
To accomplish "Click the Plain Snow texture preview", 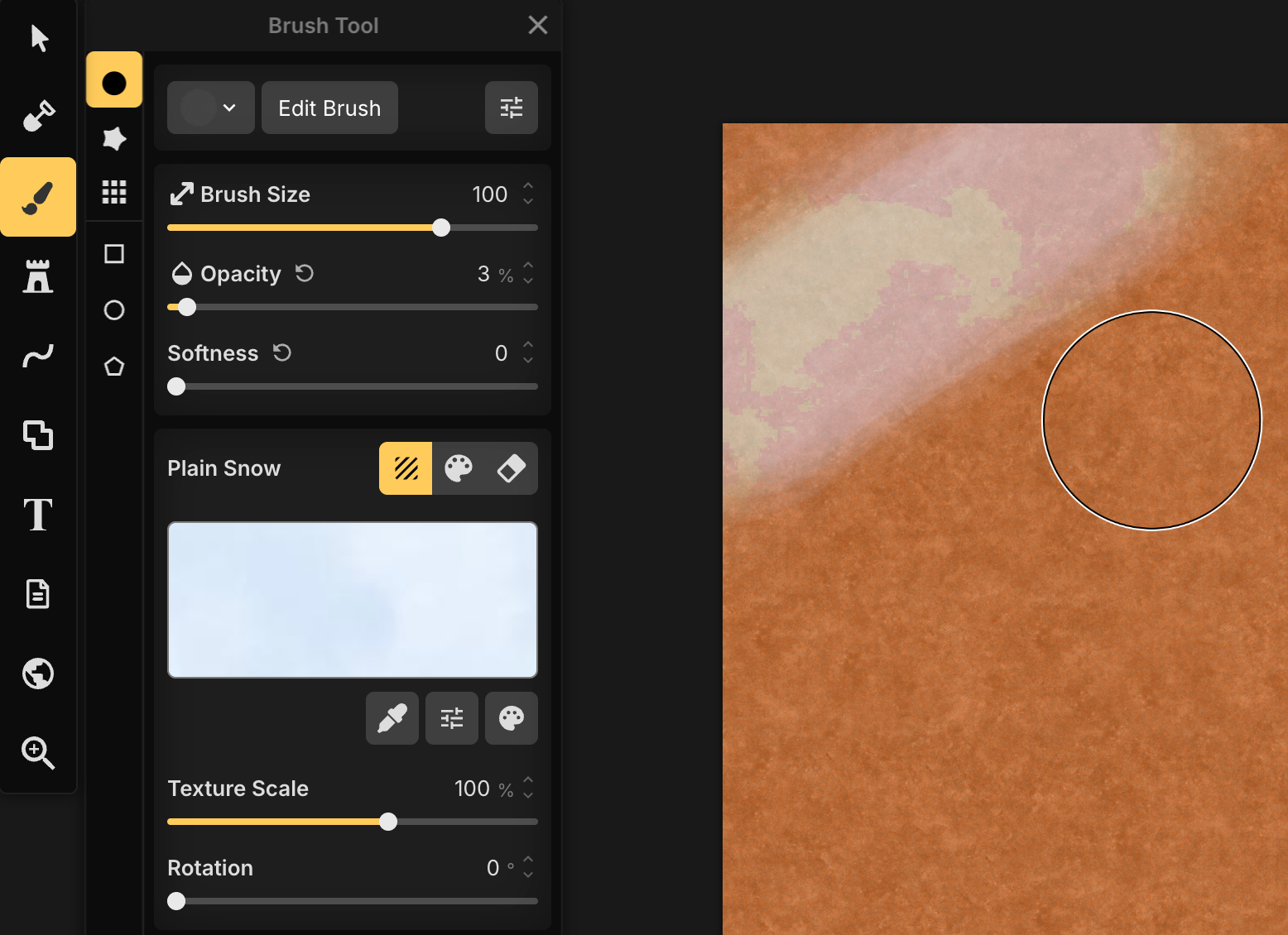I will pos(353,600).
